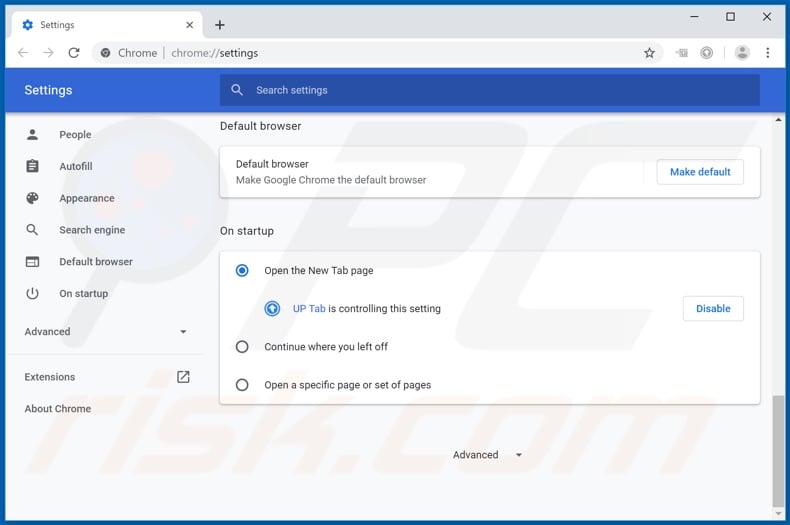Click the On startup power icon
This screenshot has height=525, width=790.
point(32,293)
